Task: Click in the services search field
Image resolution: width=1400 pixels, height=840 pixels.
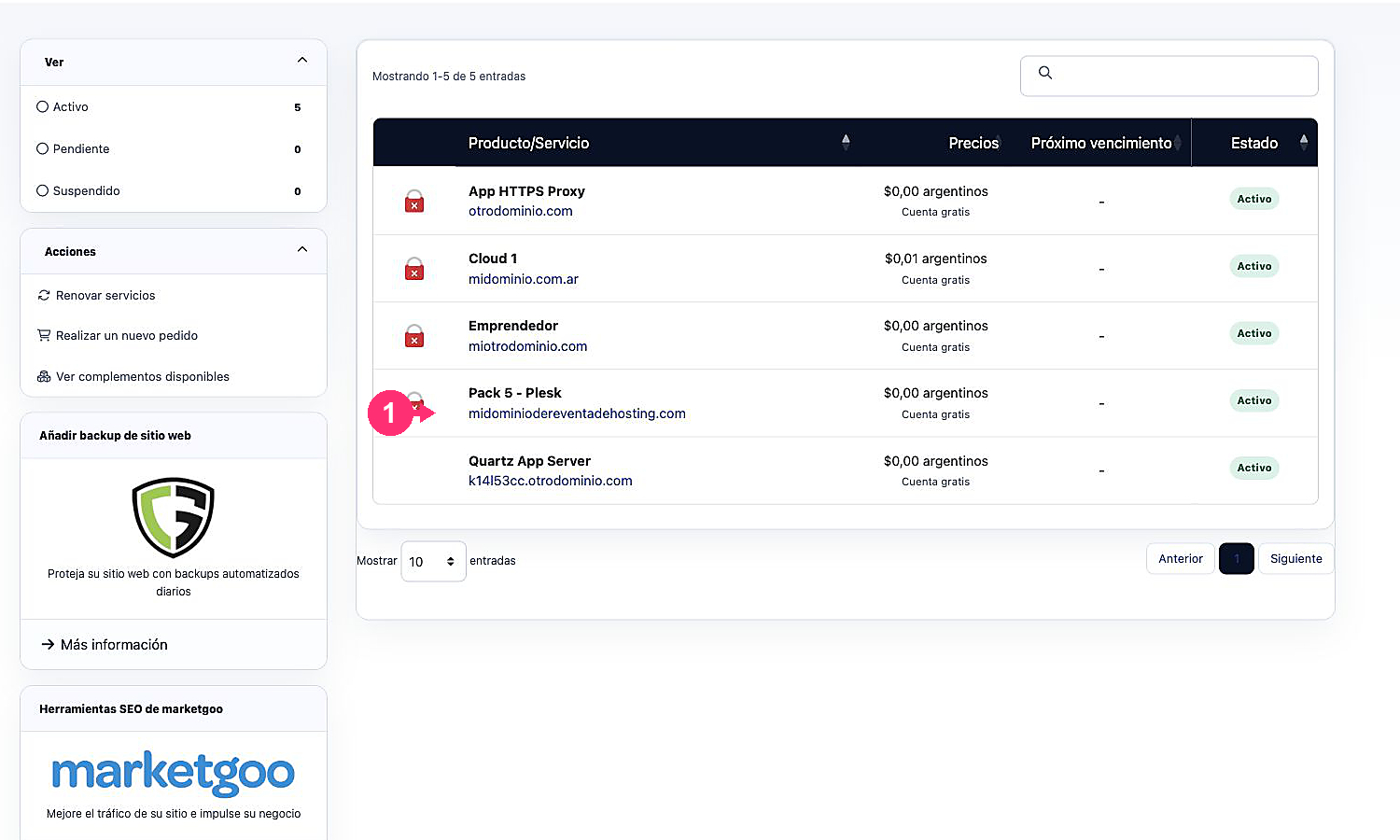Action: tap(1169, 76)
